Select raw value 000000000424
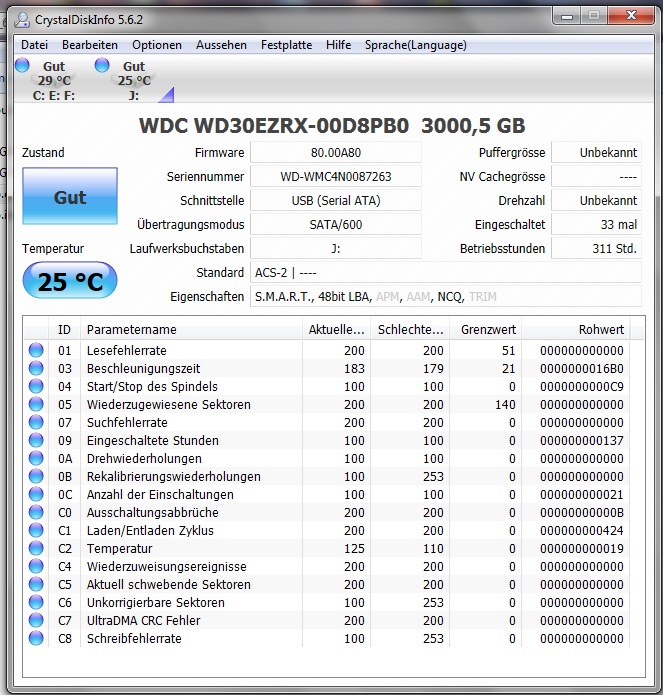This screenshot has width=664, height=698. point(582,531)
